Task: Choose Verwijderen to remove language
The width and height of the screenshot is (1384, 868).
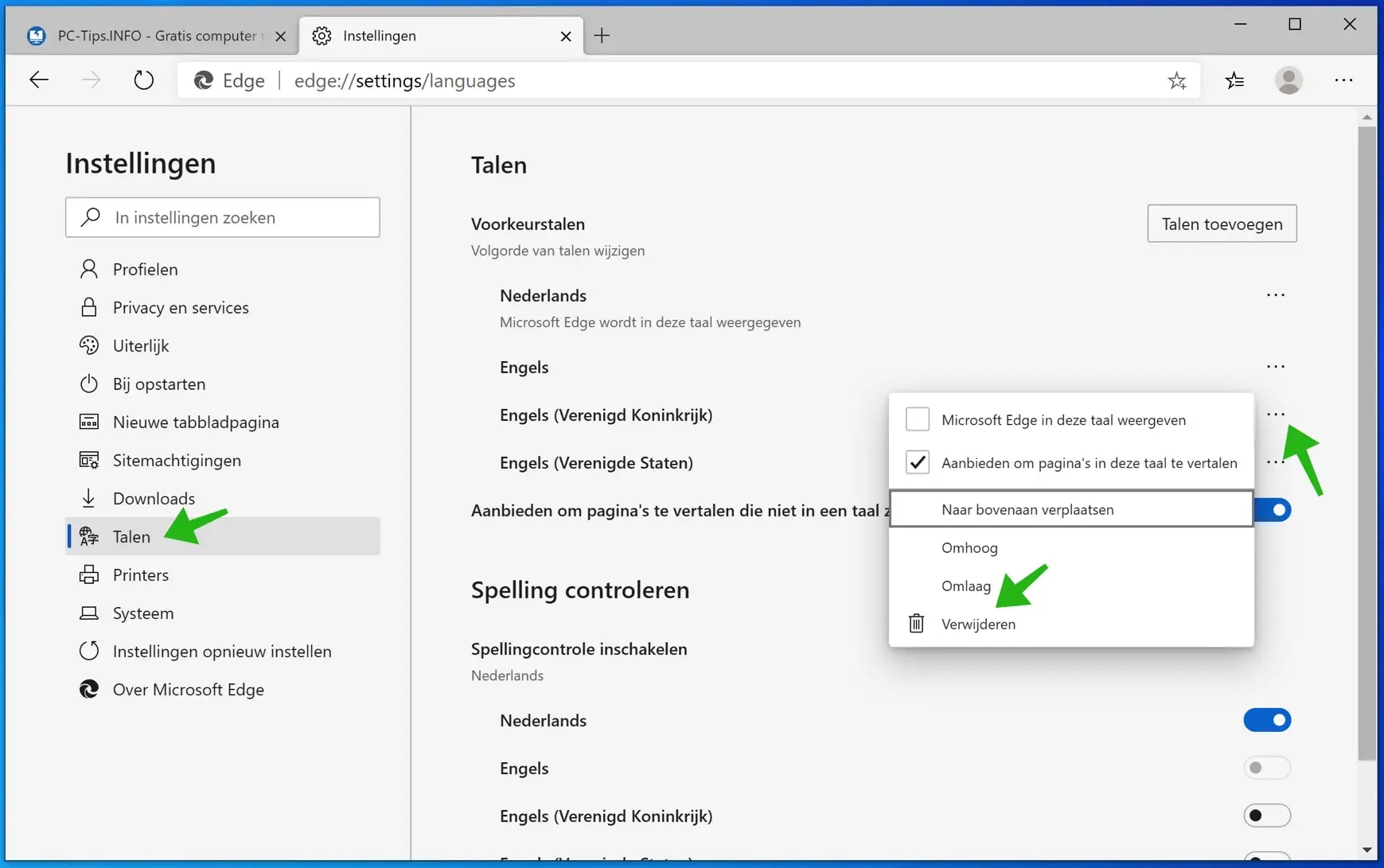Action: pyautogui.click(x=1071, y=624)
